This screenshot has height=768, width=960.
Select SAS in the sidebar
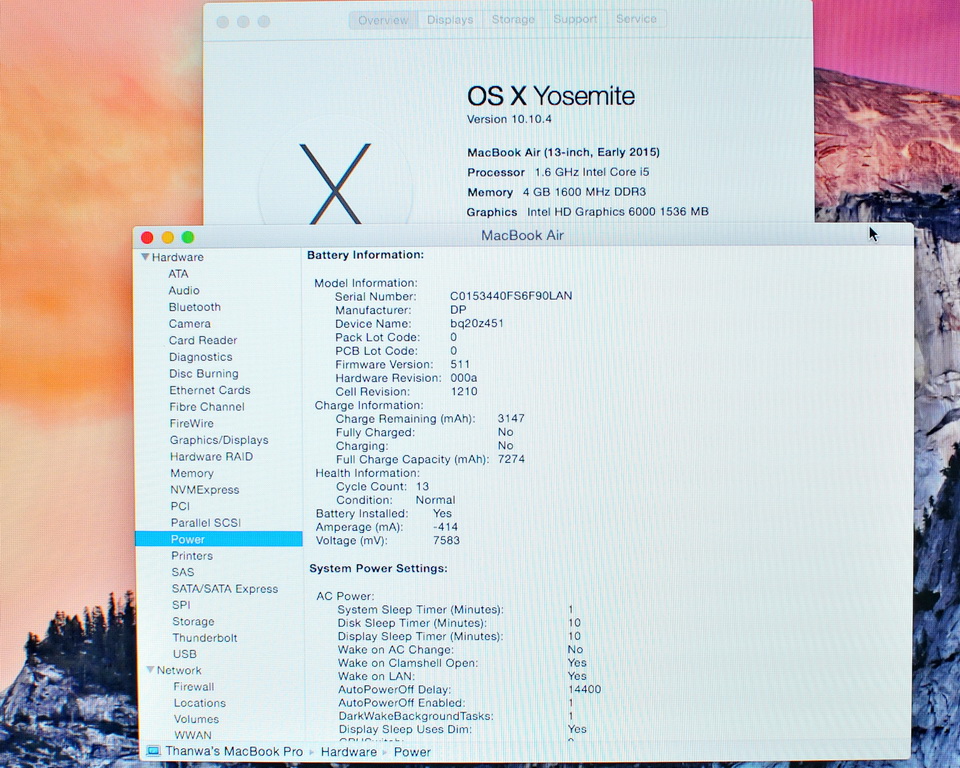pyautogui.click(x=182, y=572)
